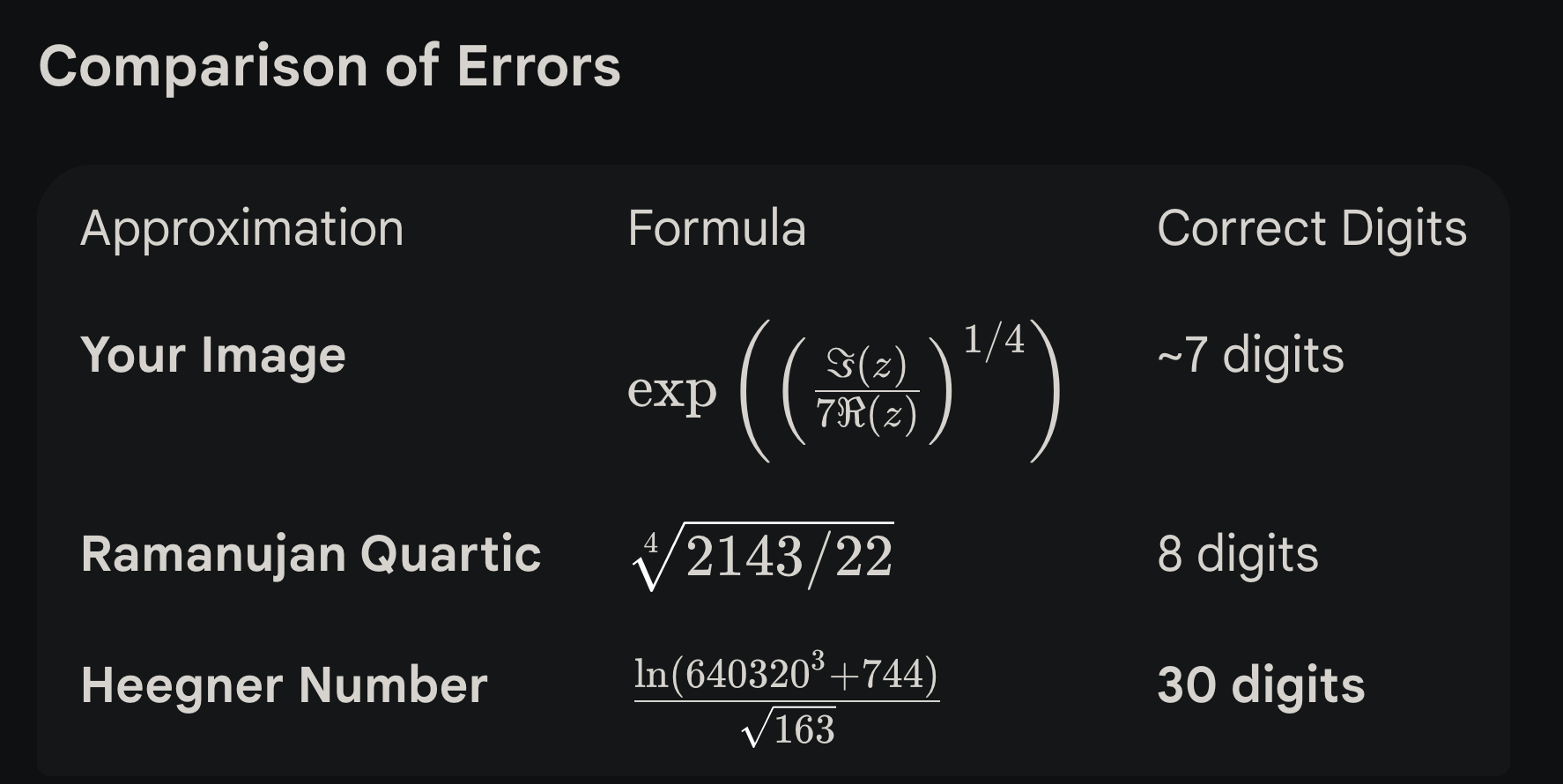The height and width of the screenshot is (784, 1563).
Task: Click the Formula column header
Action: (716, 229)
